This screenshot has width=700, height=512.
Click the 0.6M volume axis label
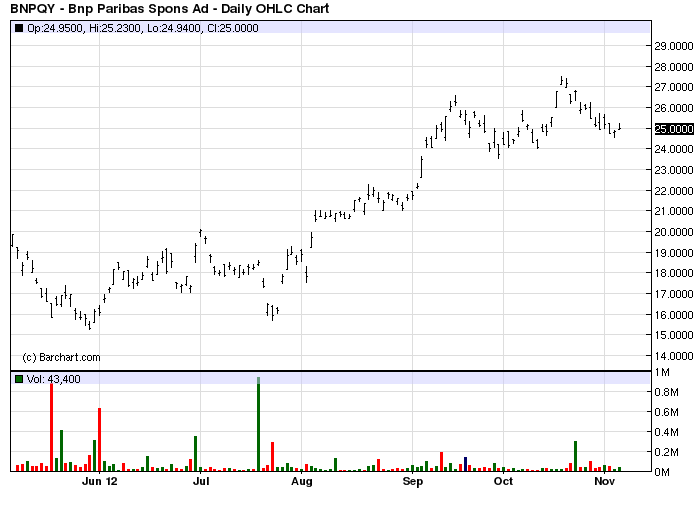[x=666, y=412]
